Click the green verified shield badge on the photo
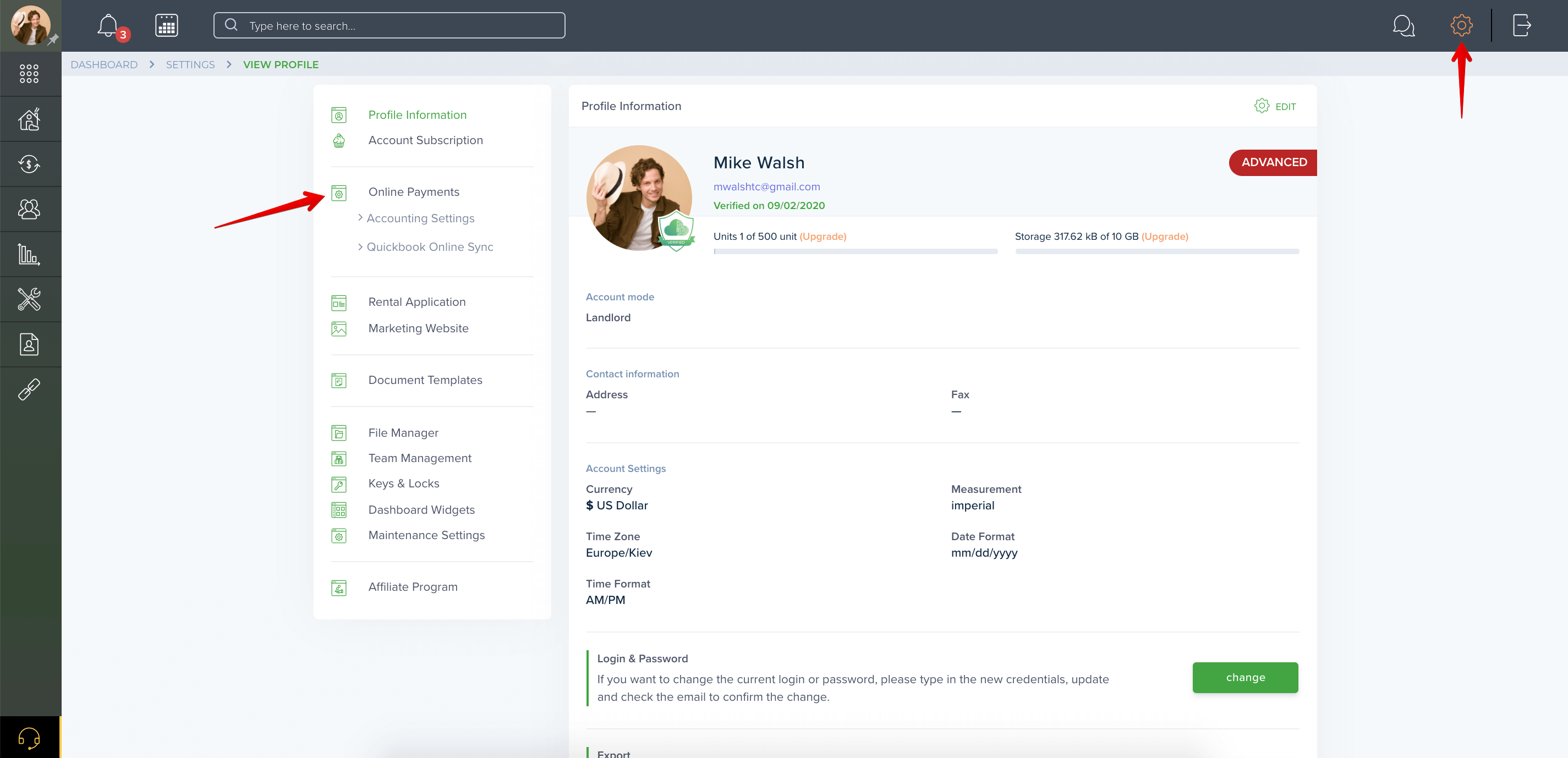 pyautogui.click(x=676, y=230)
